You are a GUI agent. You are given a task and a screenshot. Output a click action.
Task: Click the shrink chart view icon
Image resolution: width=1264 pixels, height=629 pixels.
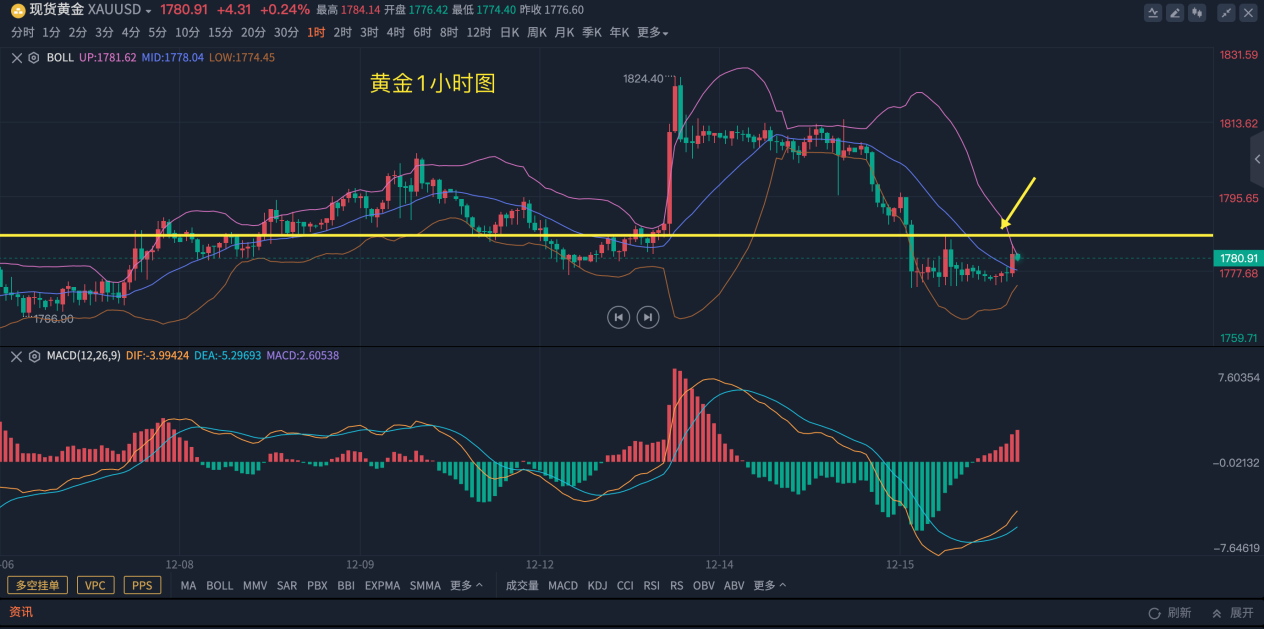coord(1226,13)
